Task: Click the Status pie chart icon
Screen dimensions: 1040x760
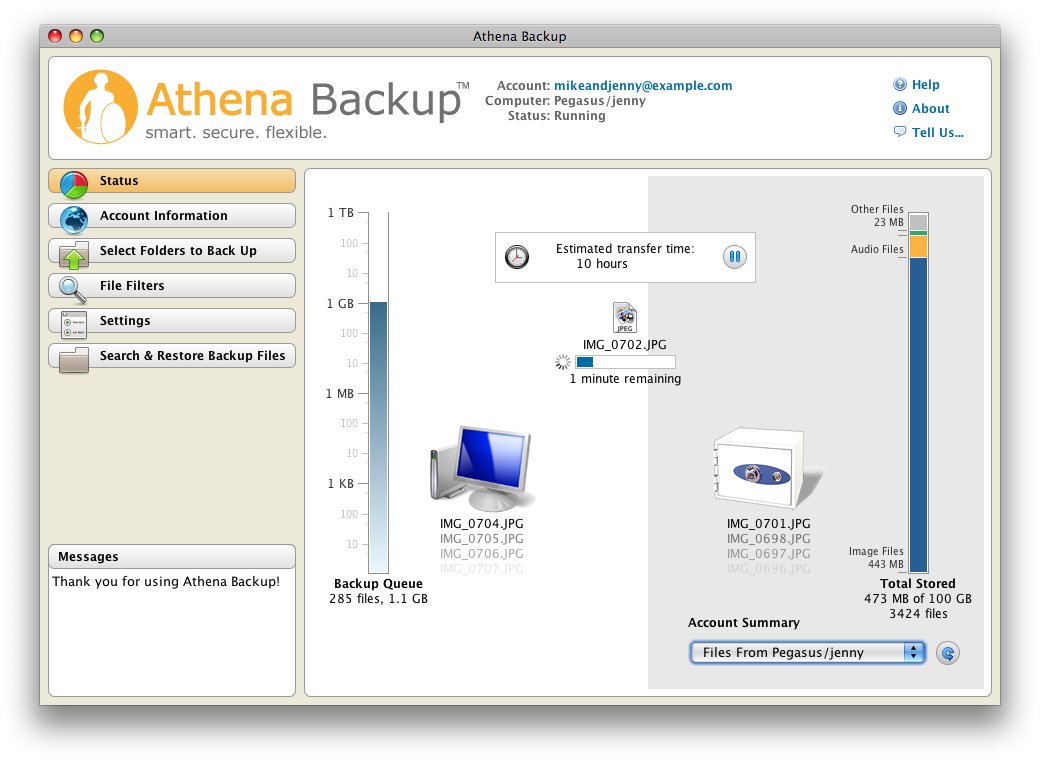Action: click(74, 184)
